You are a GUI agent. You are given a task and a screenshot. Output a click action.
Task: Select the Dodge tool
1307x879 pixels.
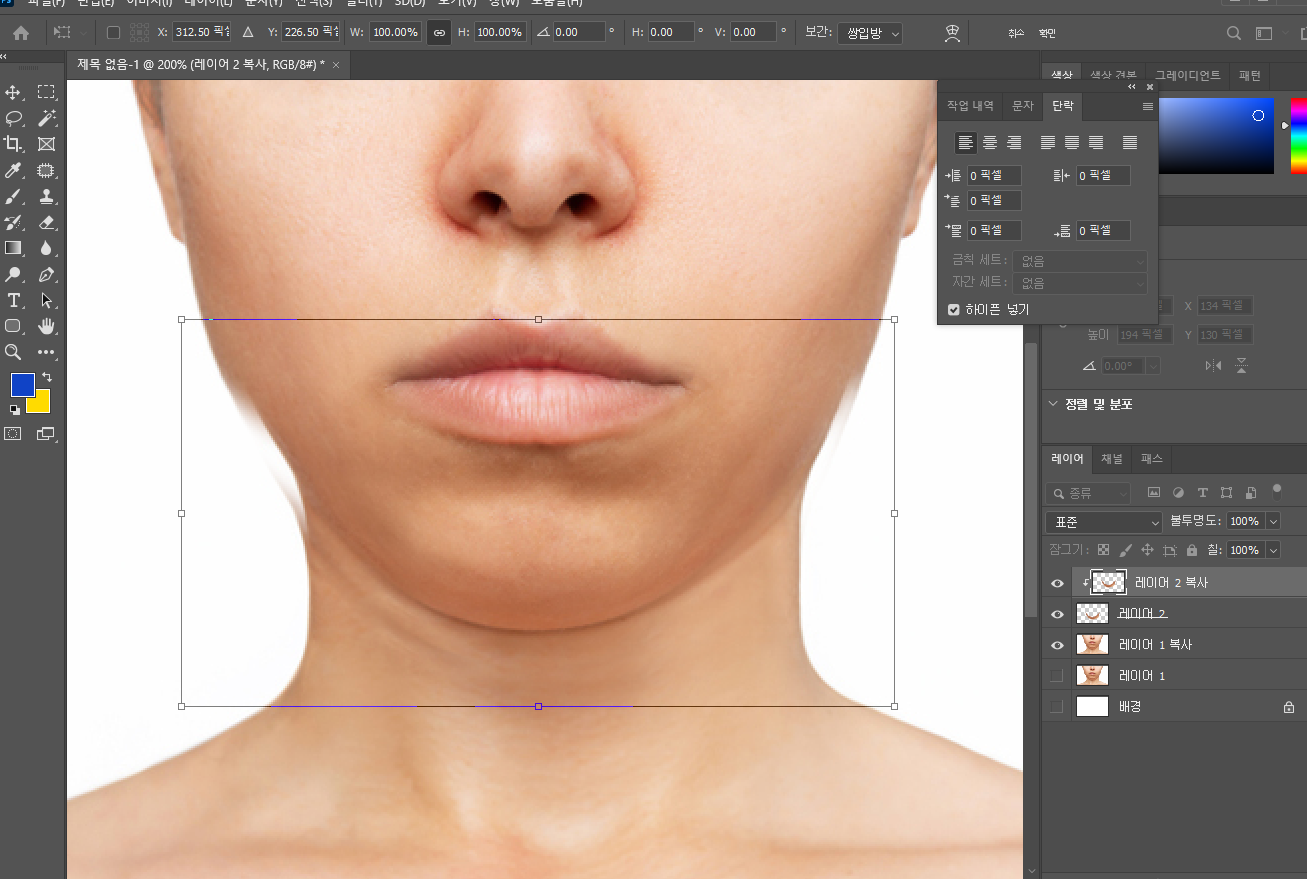[x=14, y=274]
